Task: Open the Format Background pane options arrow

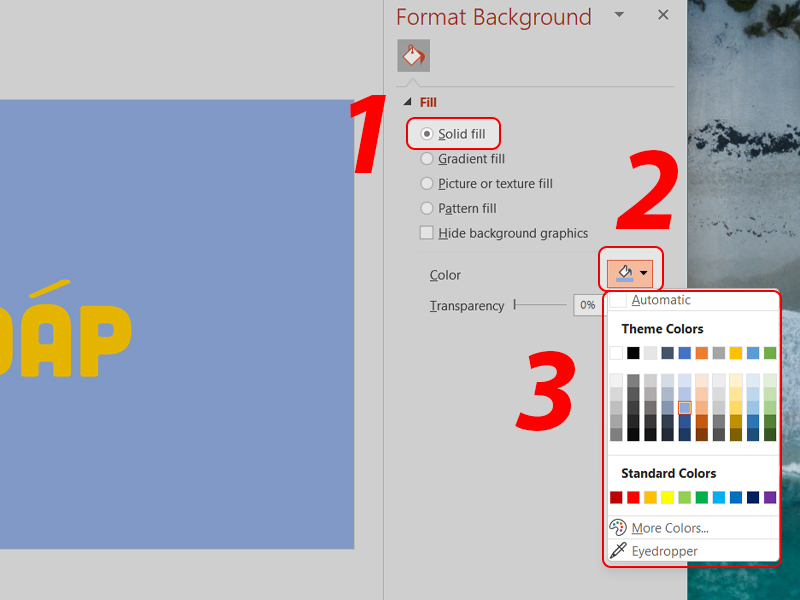Action: 619,15
